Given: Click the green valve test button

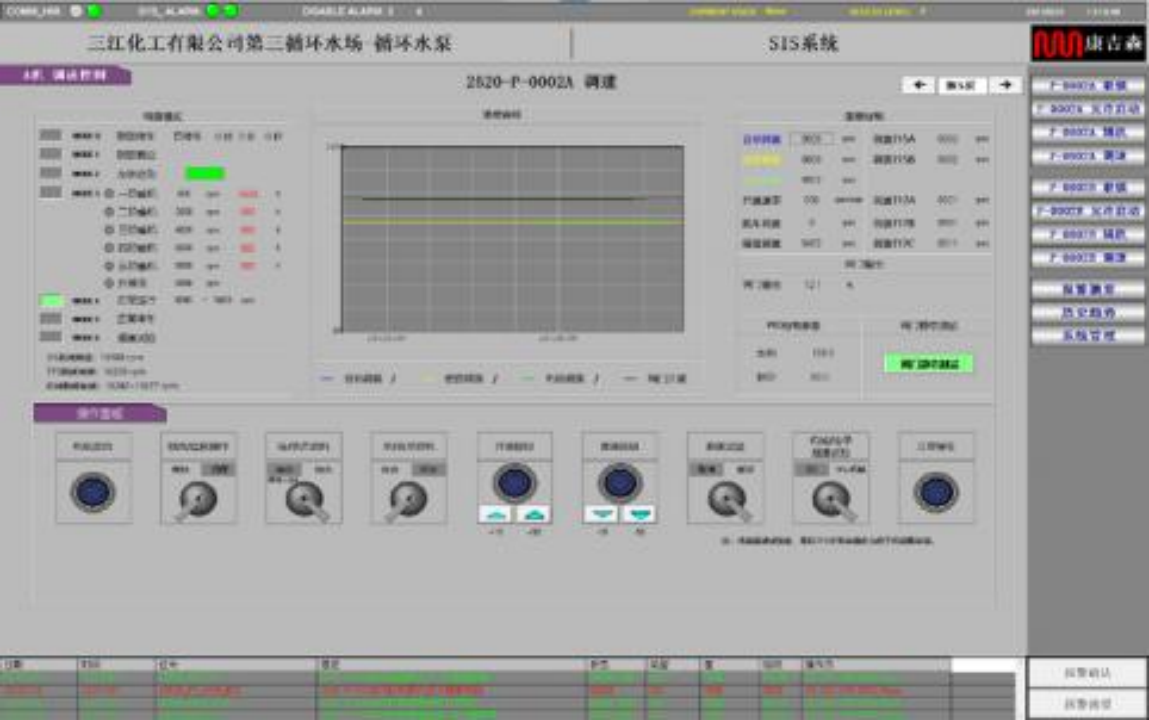Looking at the screenshot, I should click(x=928, y=364).
